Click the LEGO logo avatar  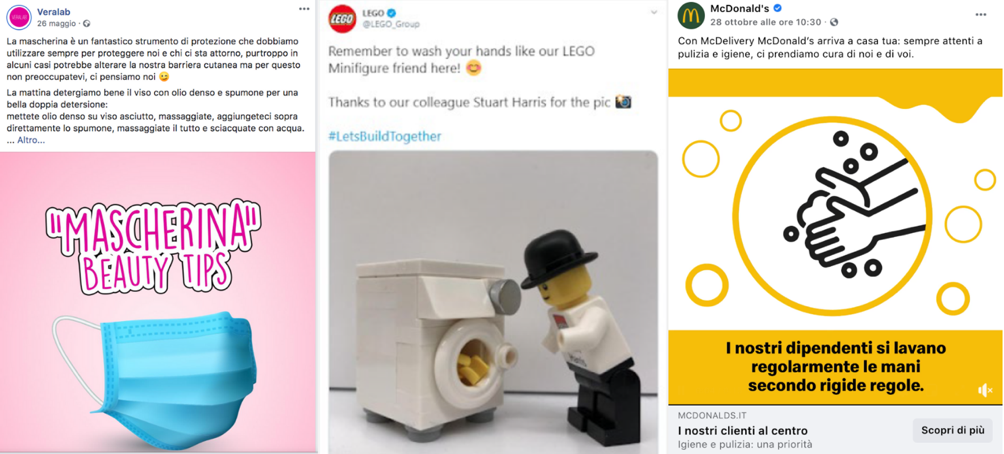(343, 17)
